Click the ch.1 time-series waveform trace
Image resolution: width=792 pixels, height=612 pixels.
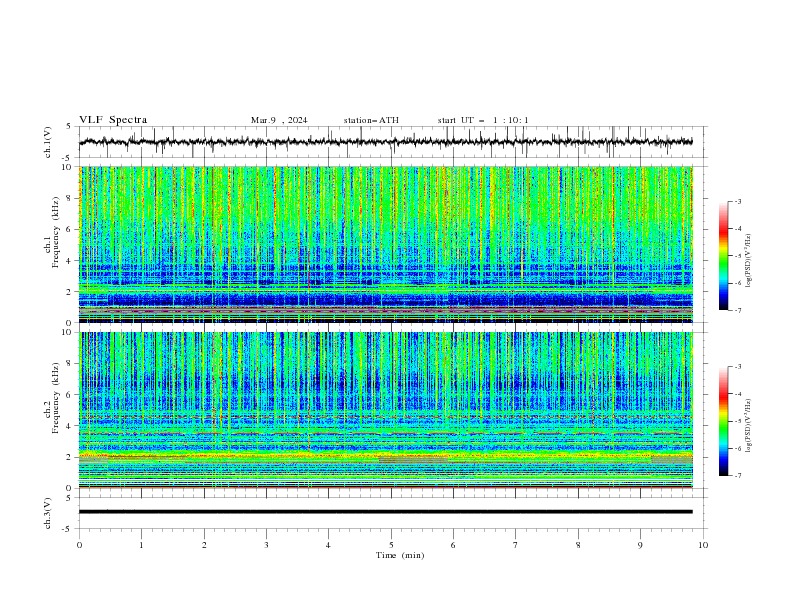pyautogui.click(x=385, y=142)
